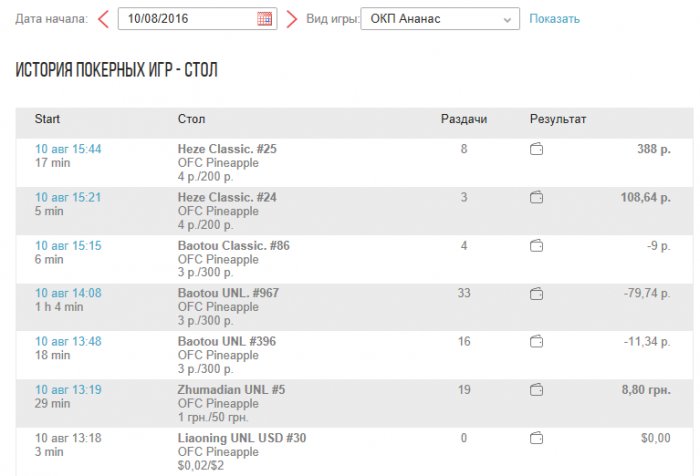Open hand history icon for Zhumadian UNL #5
700x476 pixels.
point(537,389)
